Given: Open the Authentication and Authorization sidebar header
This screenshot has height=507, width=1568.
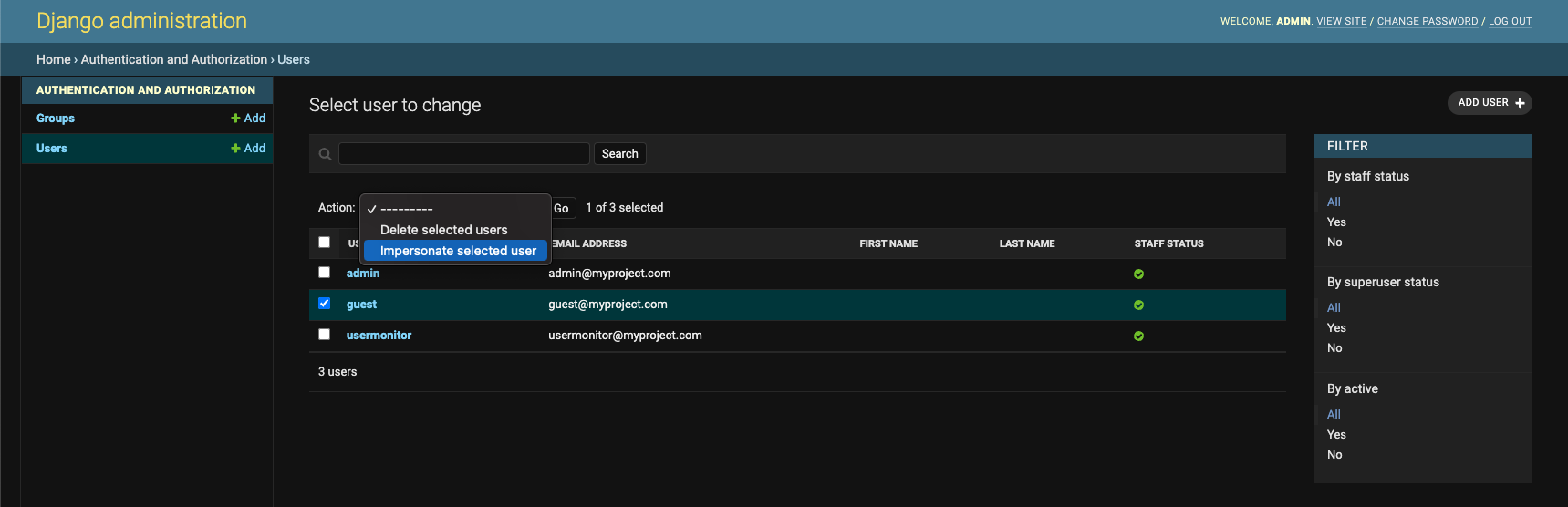Looking at the screenshot, I should [146, 90].
